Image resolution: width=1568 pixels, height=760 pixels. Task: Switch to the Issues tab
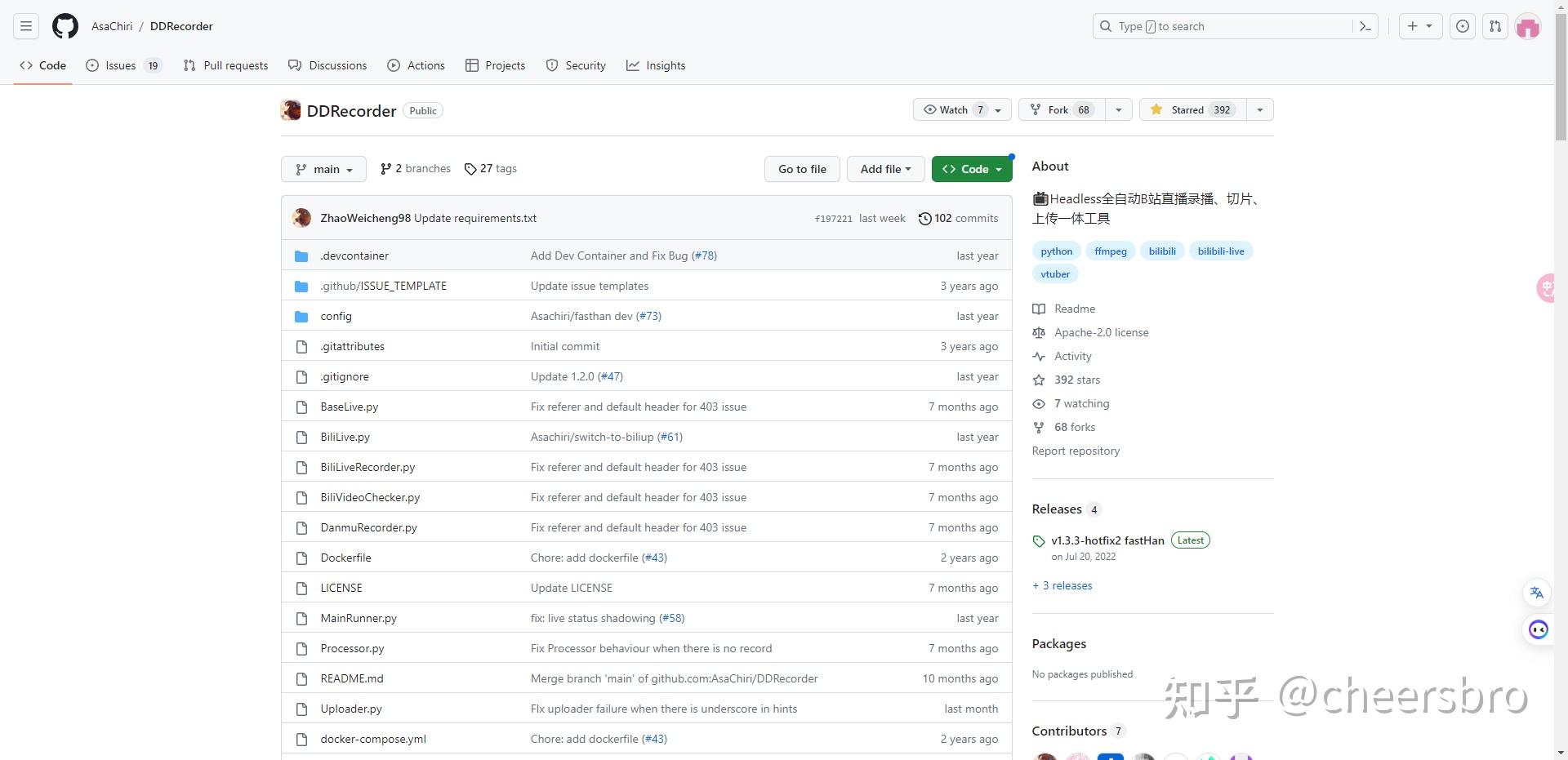(x=123, y=65)
